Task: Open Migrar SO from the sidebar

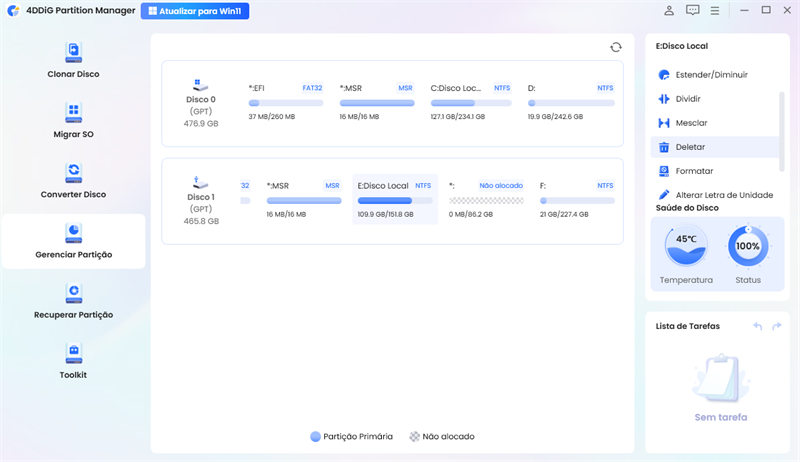Action: click(x=73, y=119)
